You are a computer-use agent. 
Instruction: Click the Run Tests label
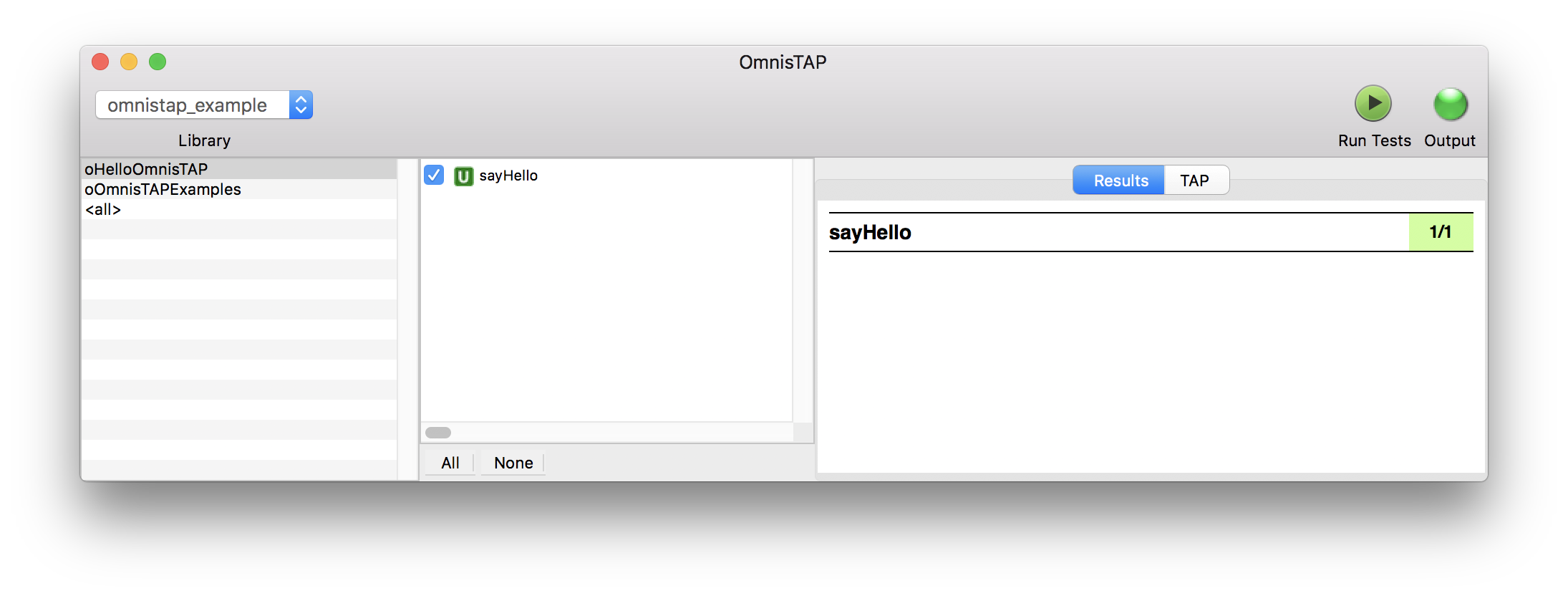coord(1374,140)
